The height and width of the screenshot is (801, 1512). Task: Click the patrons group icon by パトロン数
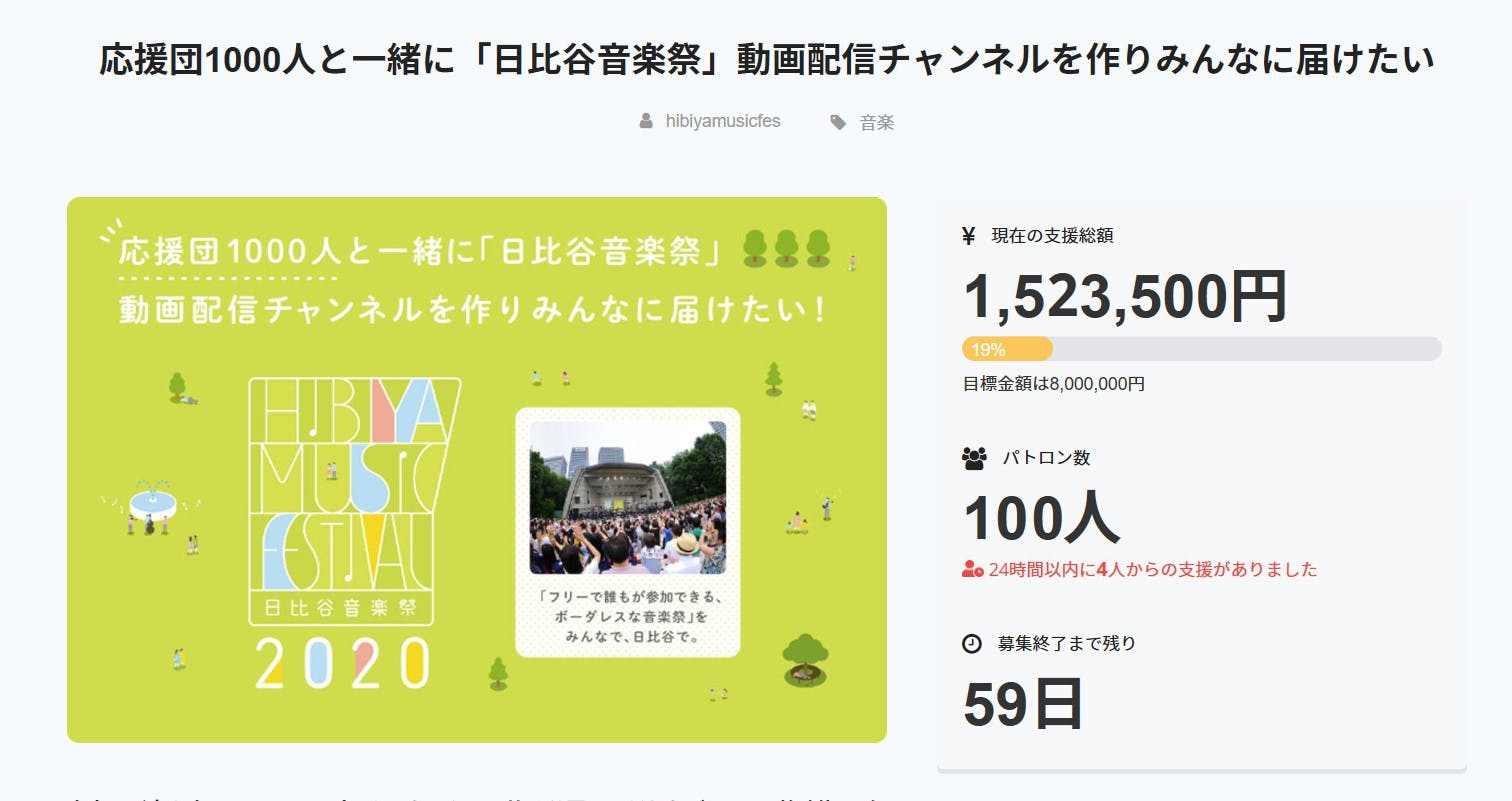click(x=973, y=458)
